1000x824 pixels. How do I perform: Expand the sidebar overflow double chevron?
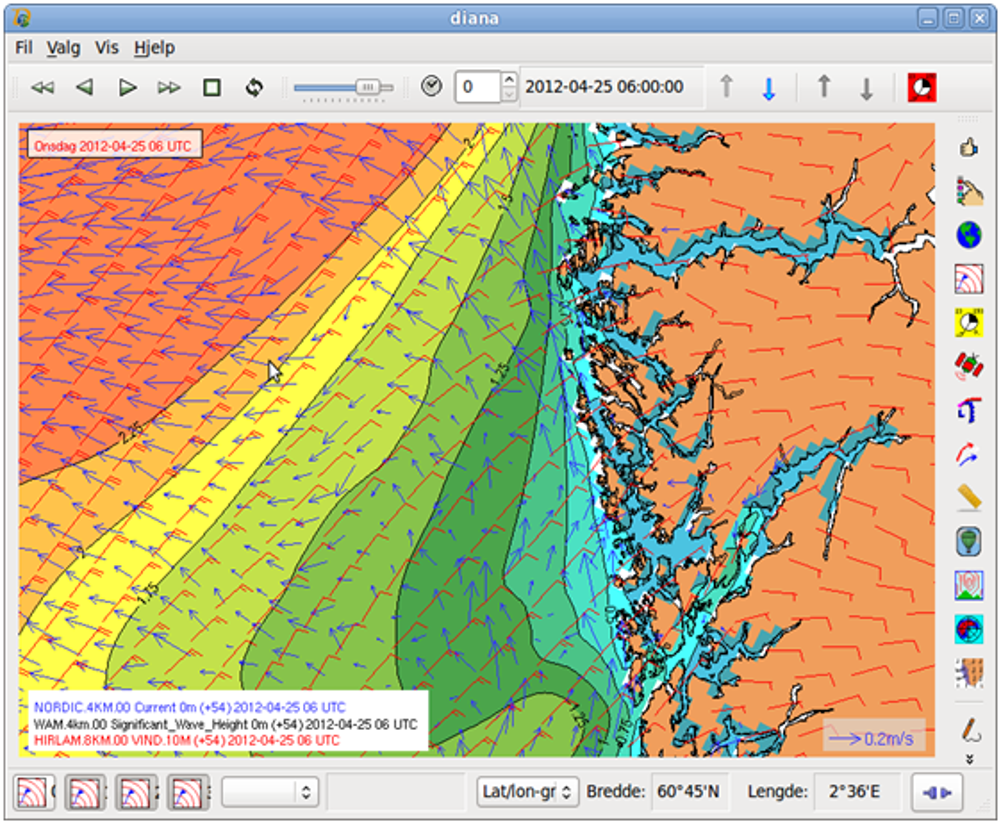(x=968, y=759)
